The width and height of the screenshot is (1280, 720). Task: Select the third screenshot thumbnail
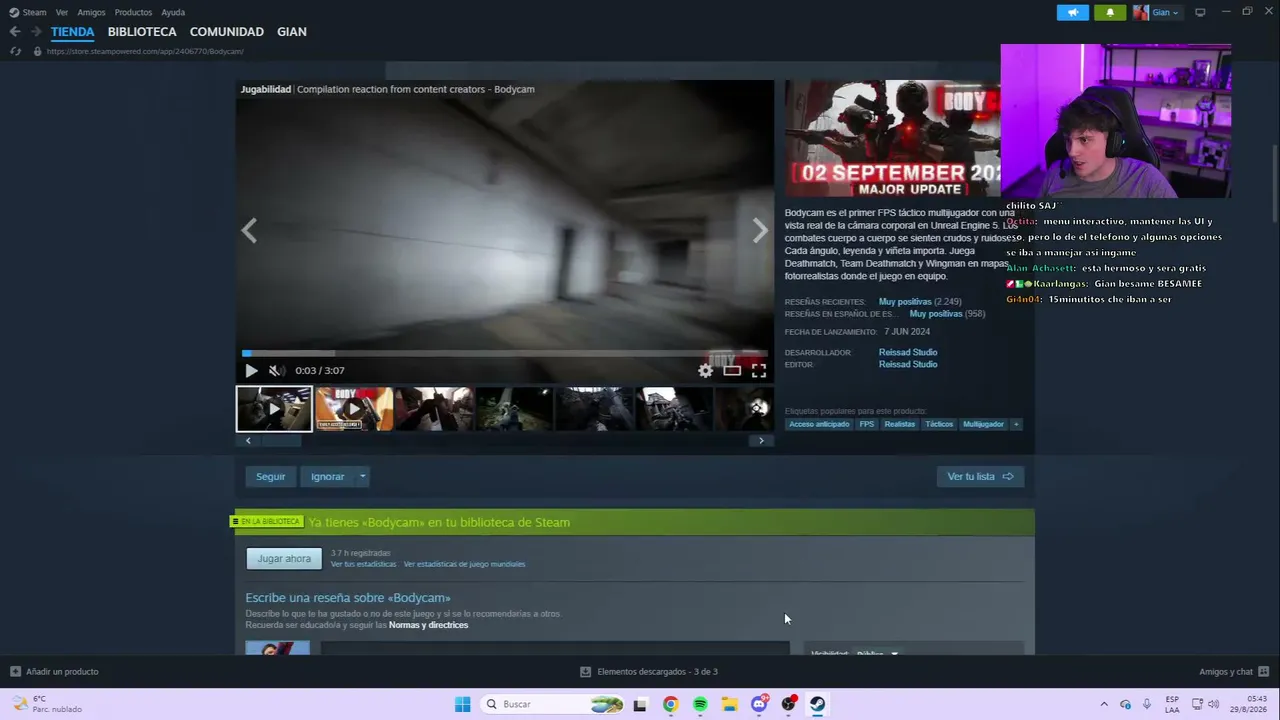pos(434,409)
